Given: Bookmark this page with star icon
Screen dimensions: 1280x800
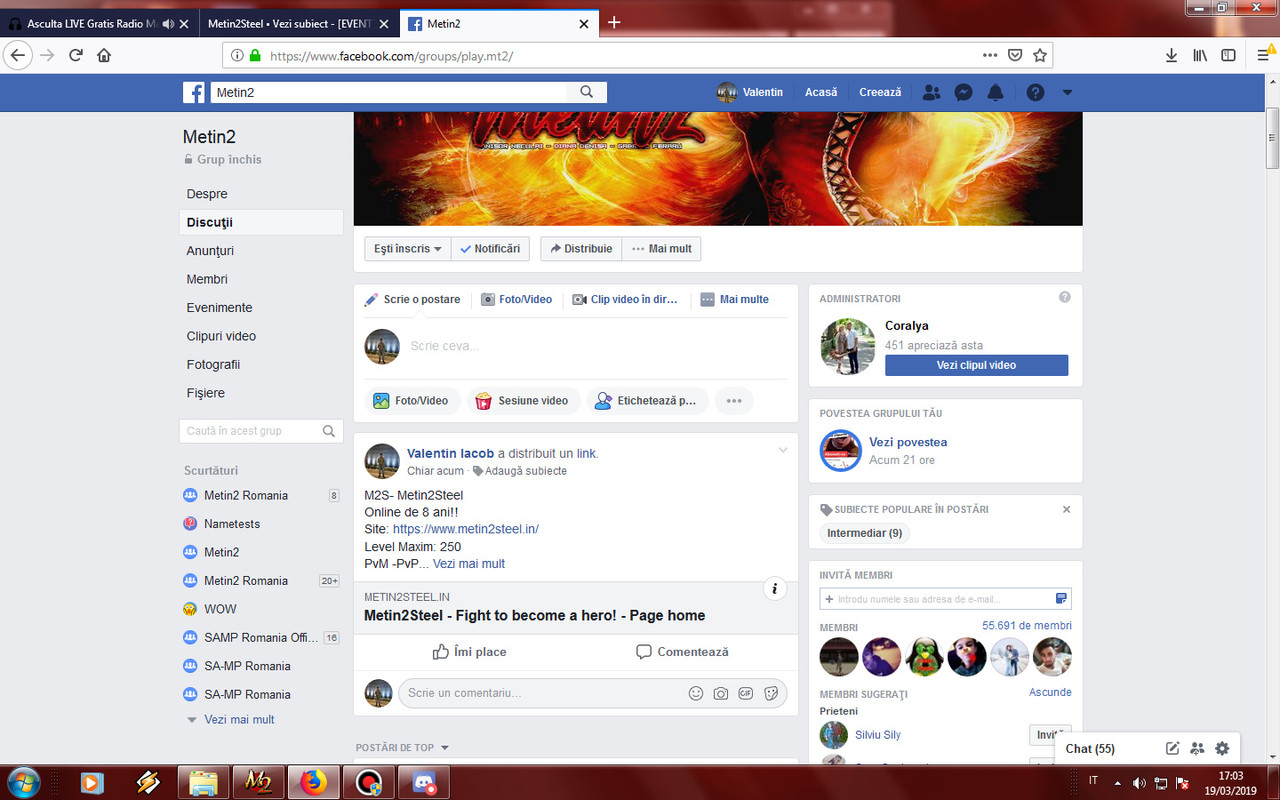Looking at the screenshot, I should (x=1040, y=55).
